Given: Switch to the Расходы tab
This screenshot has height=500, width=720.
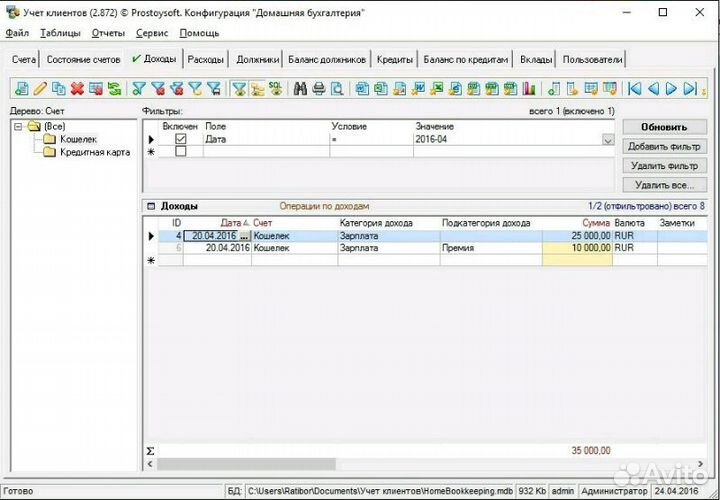Looking at the screenshot, I should tap(206, 59).
